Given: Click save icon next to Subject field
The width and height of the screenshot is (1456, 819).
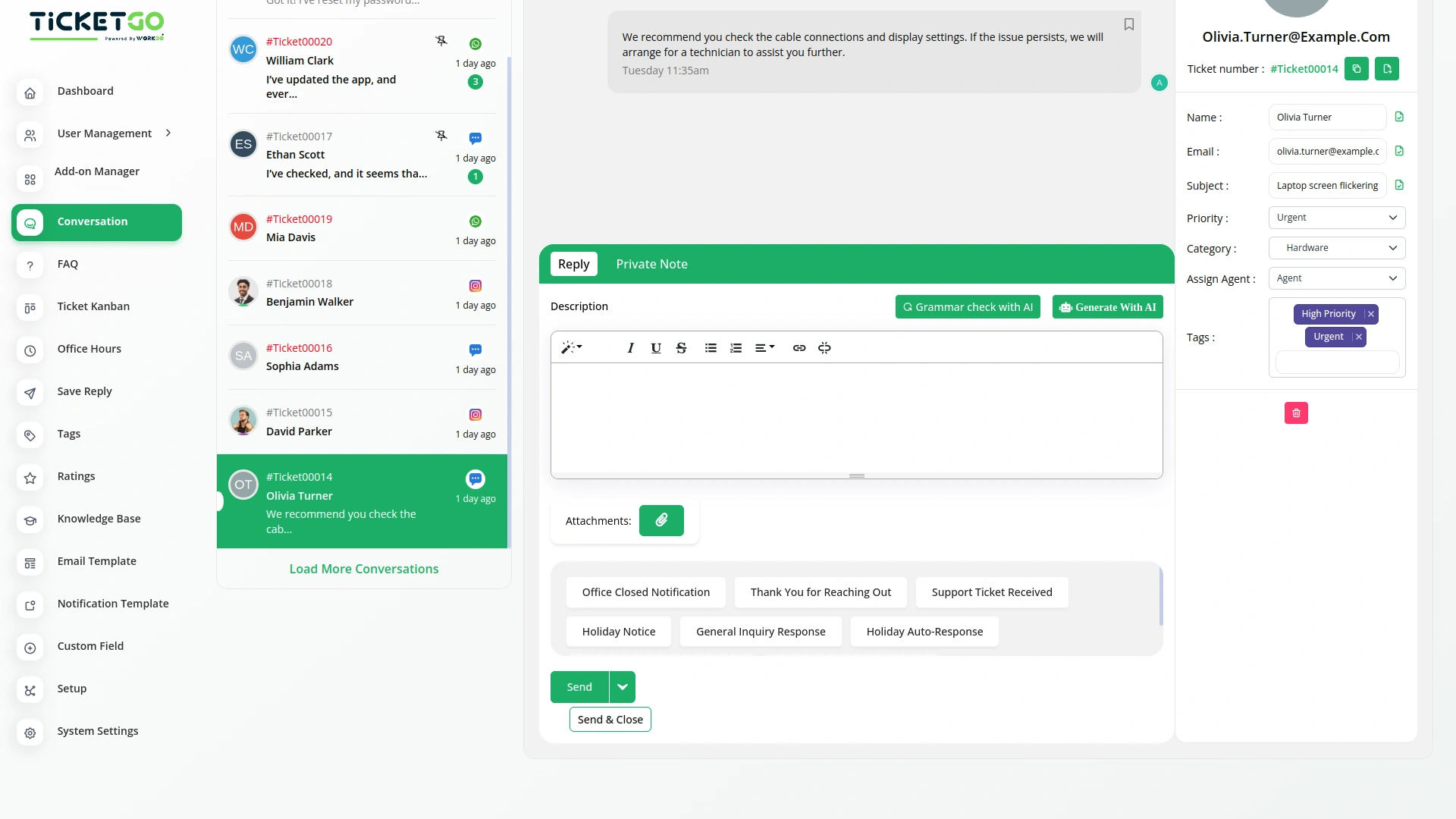Looking at the screenshot, I should pos(1399,186).
